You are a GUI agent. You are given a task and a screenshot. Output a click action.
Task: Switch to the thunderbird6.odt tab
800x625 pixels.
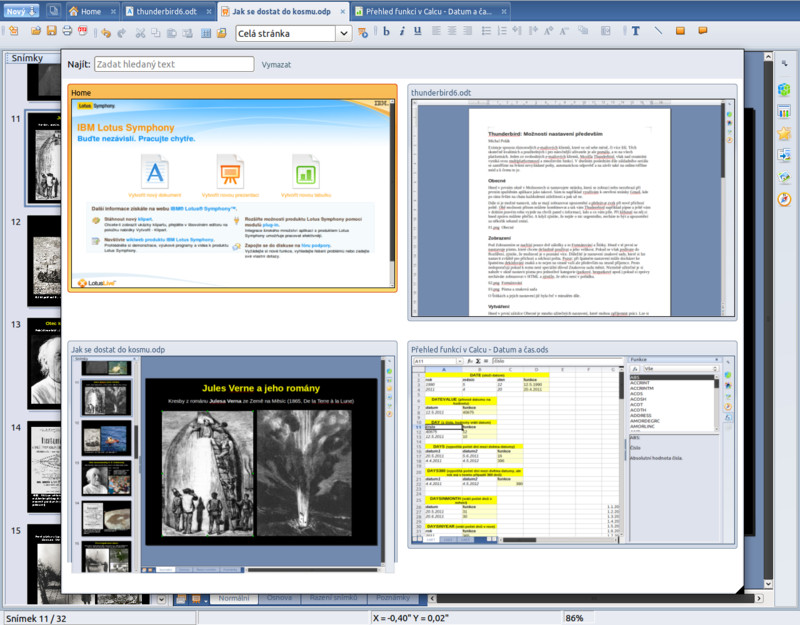click(166, 11)
